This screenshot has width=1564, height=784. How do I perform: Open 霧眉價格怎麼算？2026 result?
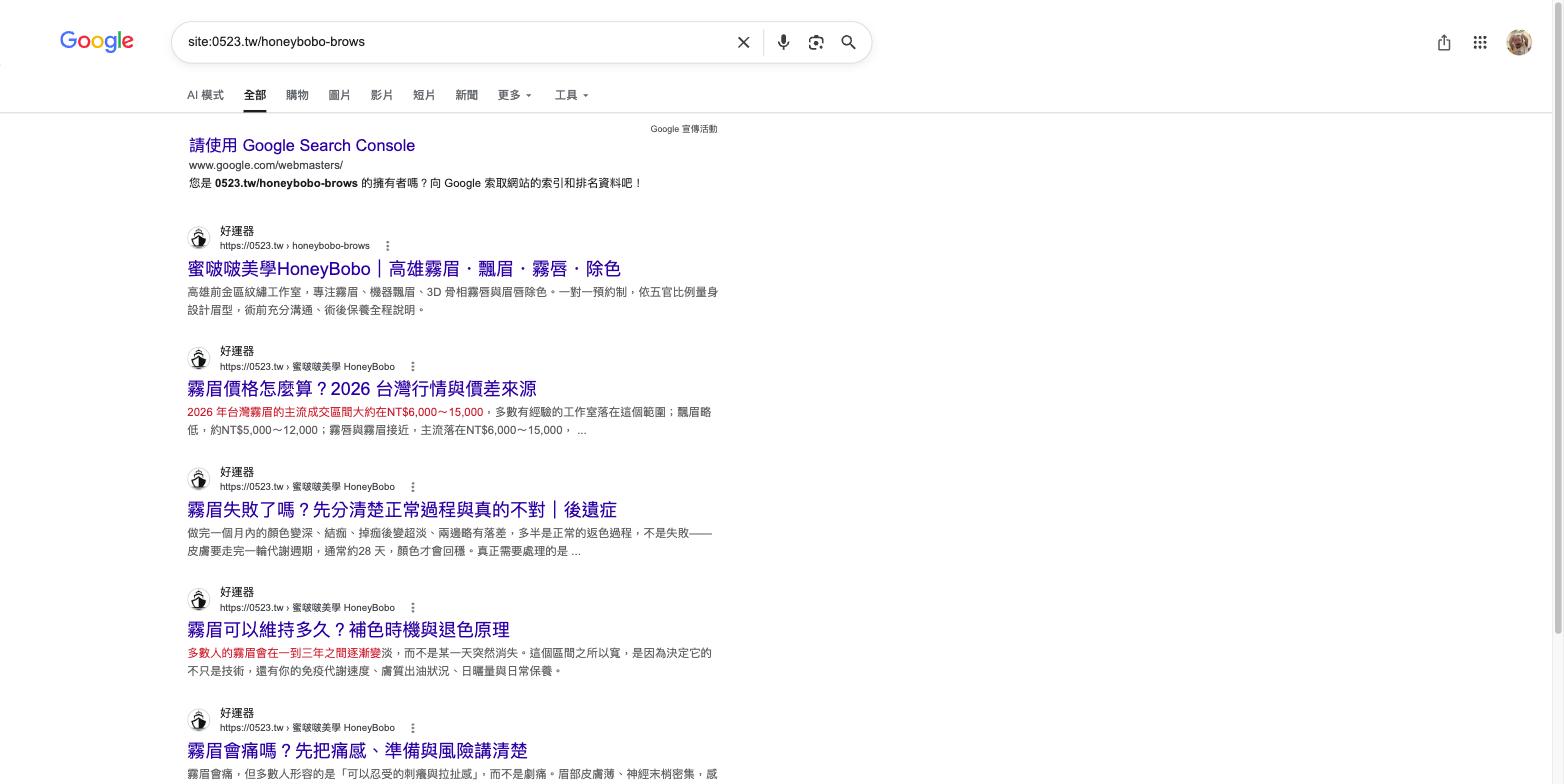(362, 389)
